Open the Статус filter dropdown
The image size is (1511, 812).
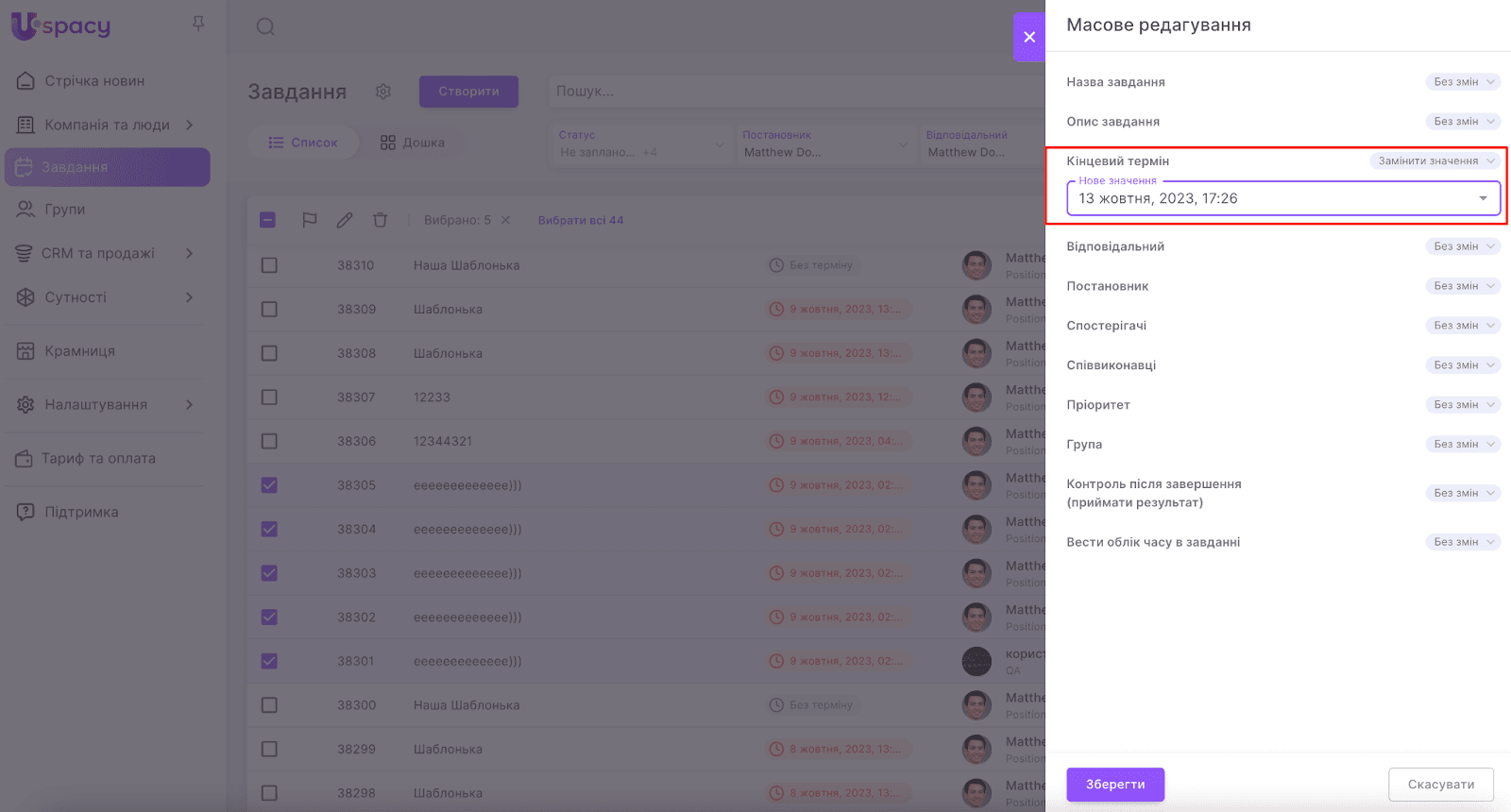tap(641, 144)
